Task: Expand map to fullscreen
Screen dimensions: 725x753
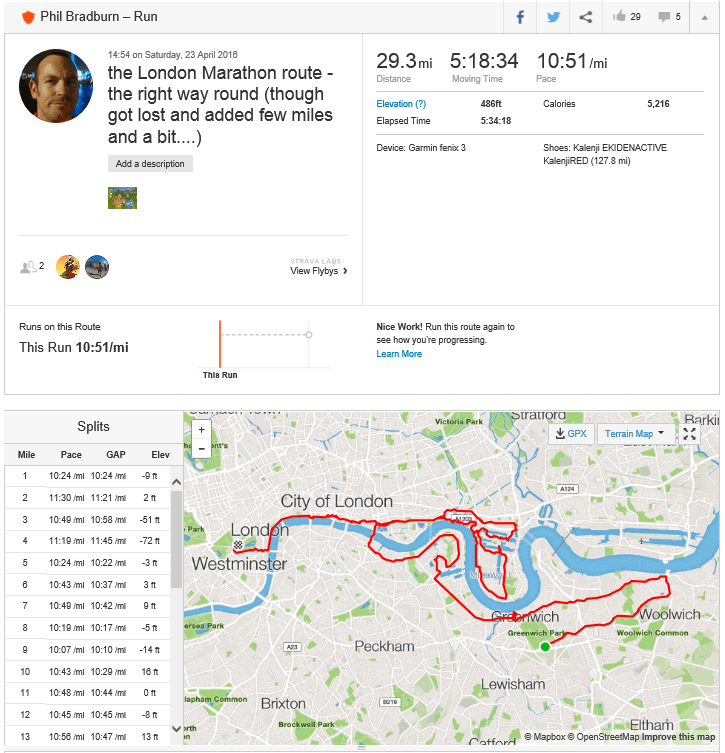Action: click(x=690, y=434)
